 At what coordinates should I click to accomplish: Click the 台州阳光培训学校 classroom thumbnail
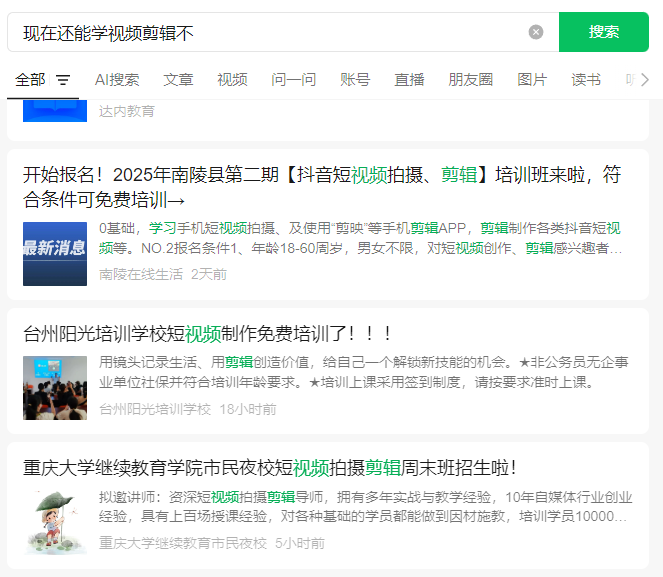55,387
